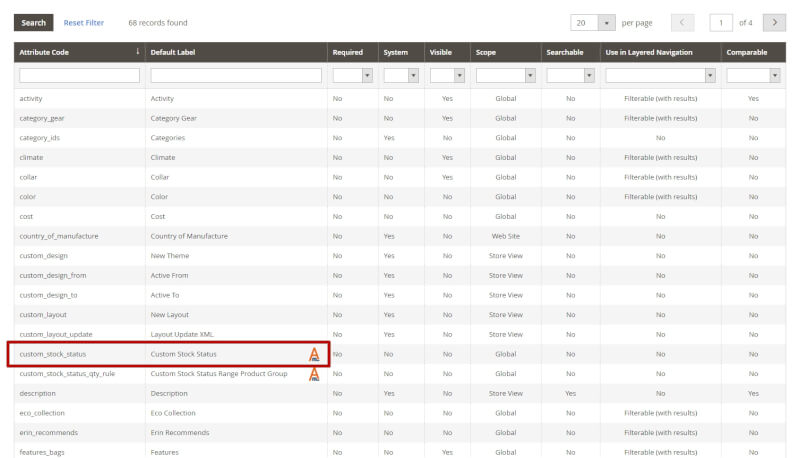Toggle sort arrow on Attribute Code column
This screenshot has width=800, height=458.
pos(137,52)
